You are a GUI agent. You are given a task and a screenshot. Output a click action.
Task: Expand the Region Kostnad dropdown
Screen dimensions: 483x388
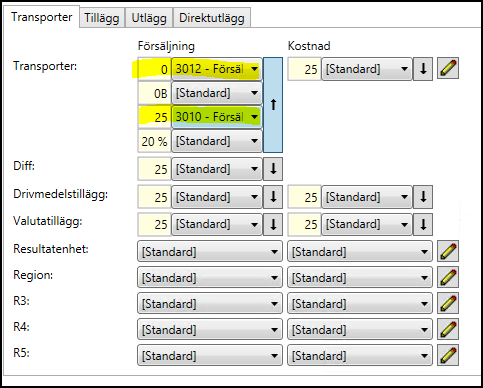[360, 277]
